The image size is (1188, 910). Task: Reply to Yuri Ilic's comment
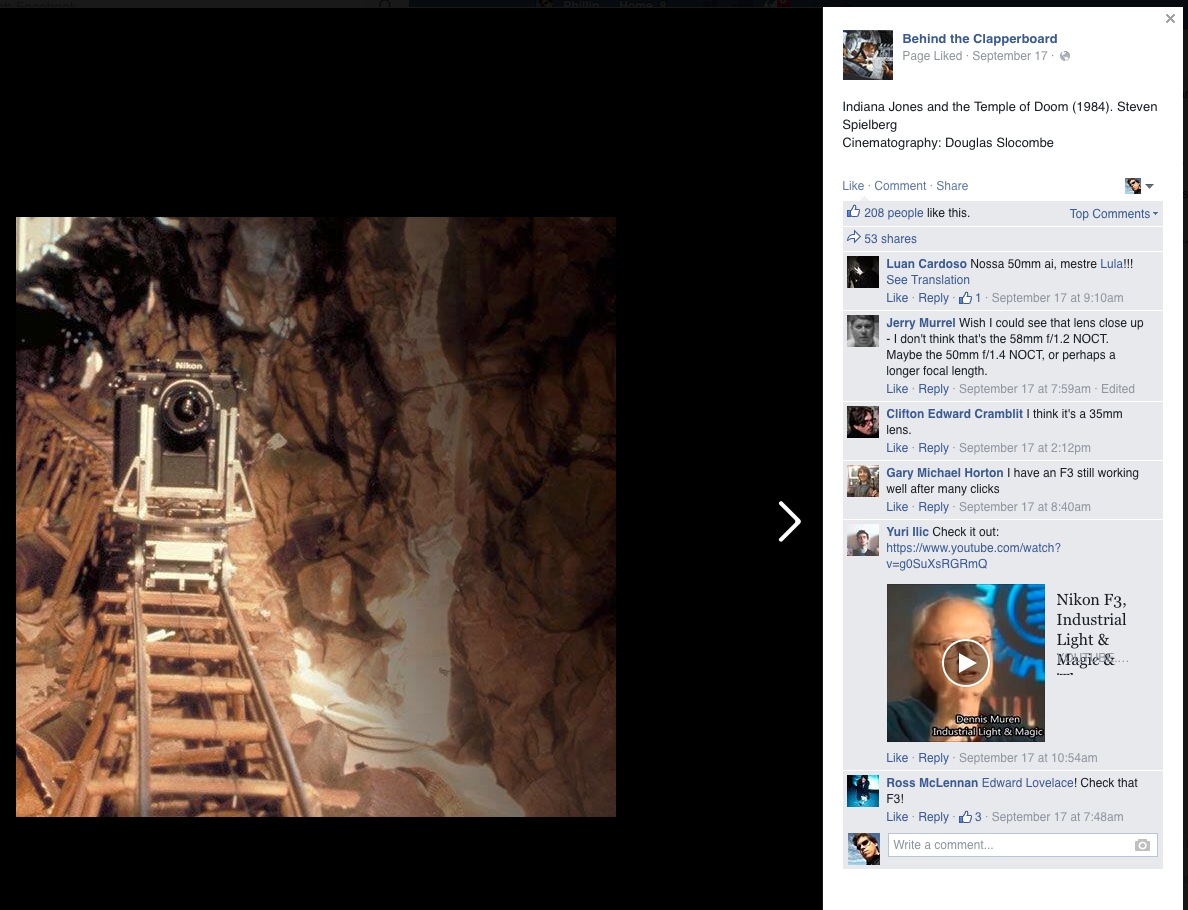click(933, 758)
